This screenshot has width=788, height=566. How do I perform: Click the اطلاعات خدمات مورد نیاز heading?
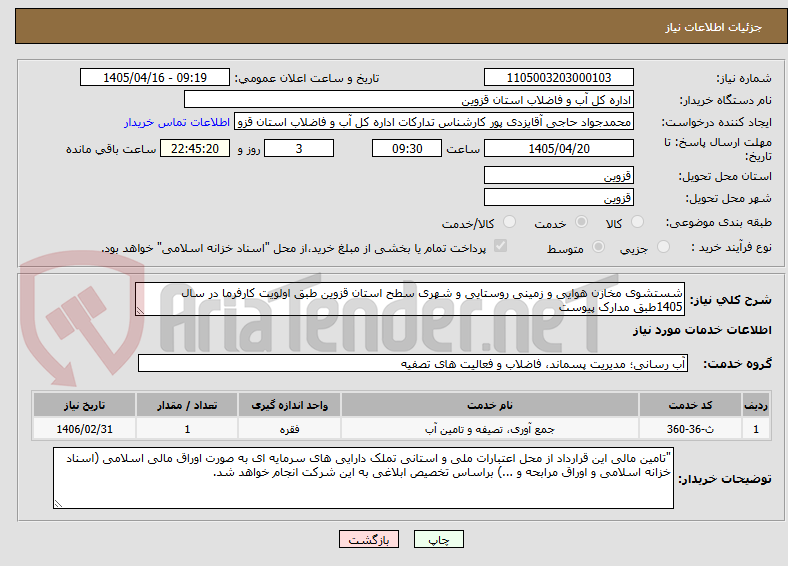tap(702, 330)
